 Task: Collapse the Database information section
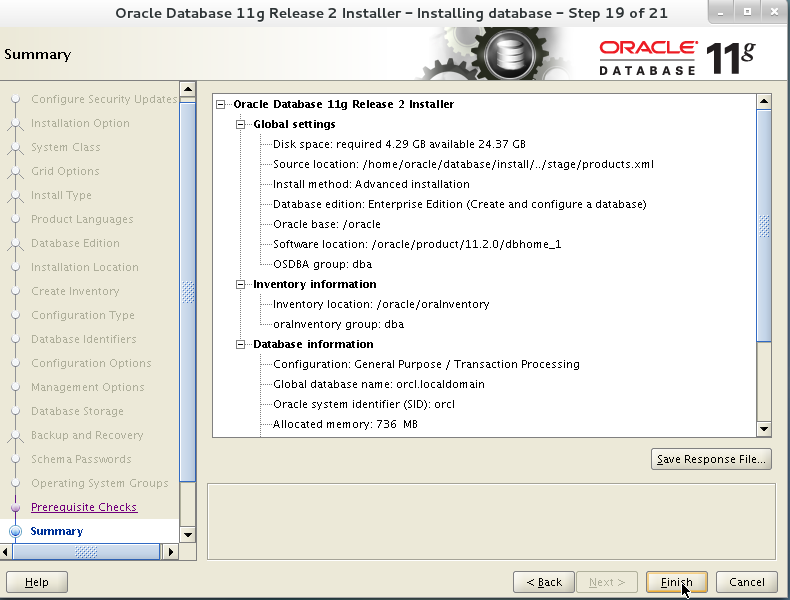(240, 345)
